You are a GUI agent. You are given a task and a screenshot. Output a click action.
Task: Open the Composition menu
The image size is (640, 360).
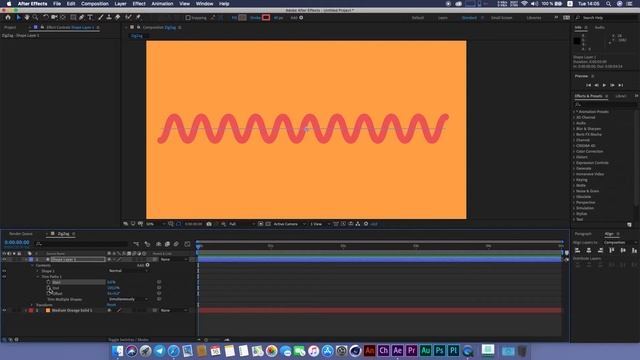tap(95, 4)
